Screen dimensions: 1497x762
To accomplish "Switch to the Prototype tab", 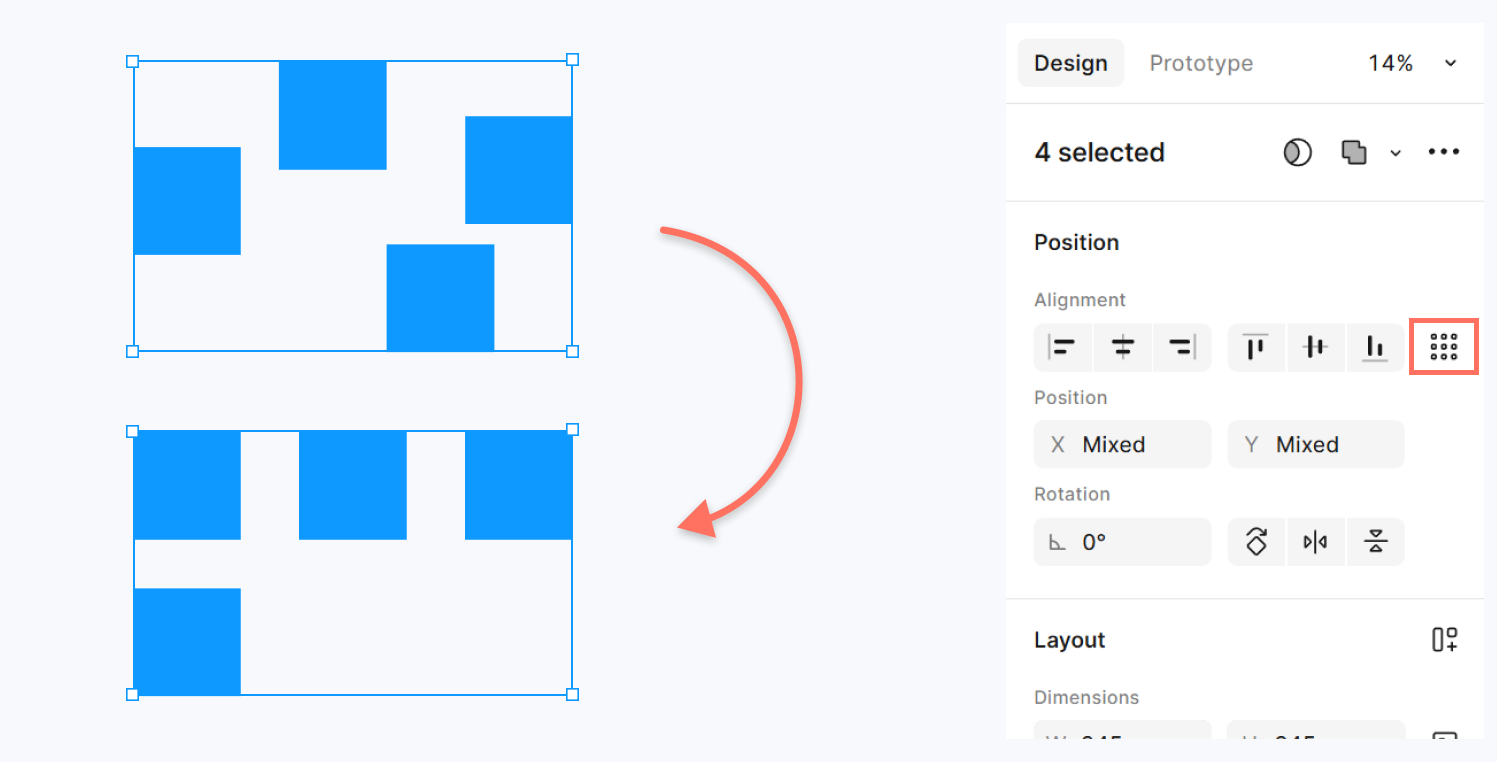I will coord(1201,64).
